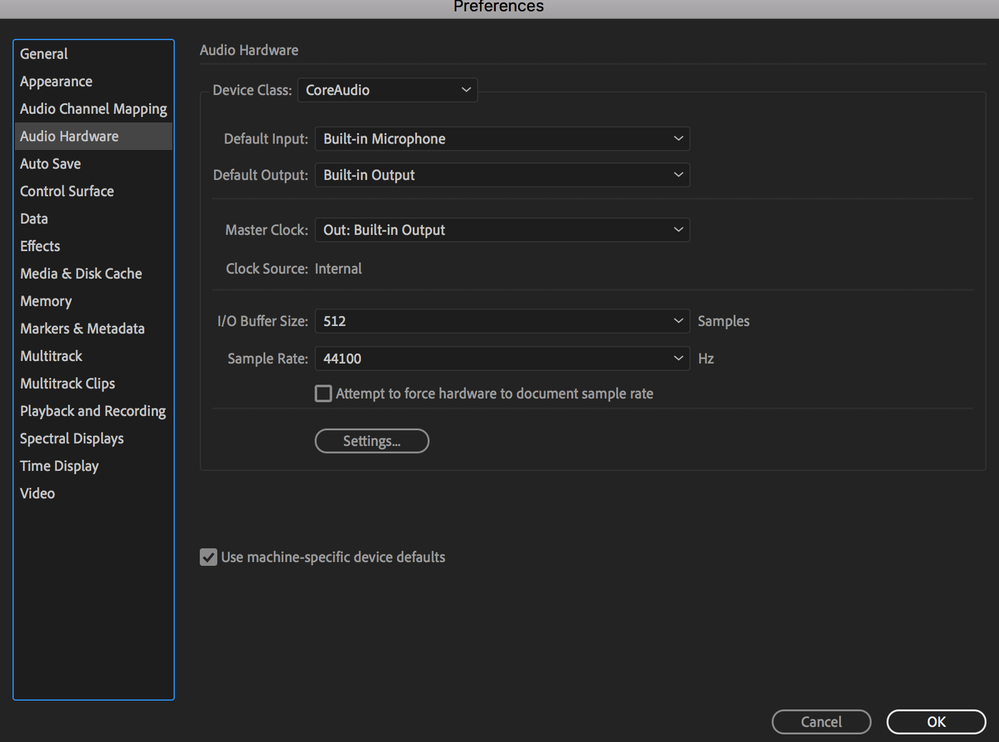Image resolution: width=999 pixels, height=742 pixels.
Task: Change the Sample Rate via its dropdown
Action: click(x=502, y=358)
